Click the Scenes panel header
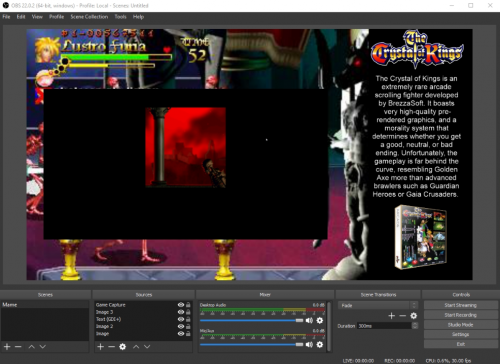 [45, 295]
